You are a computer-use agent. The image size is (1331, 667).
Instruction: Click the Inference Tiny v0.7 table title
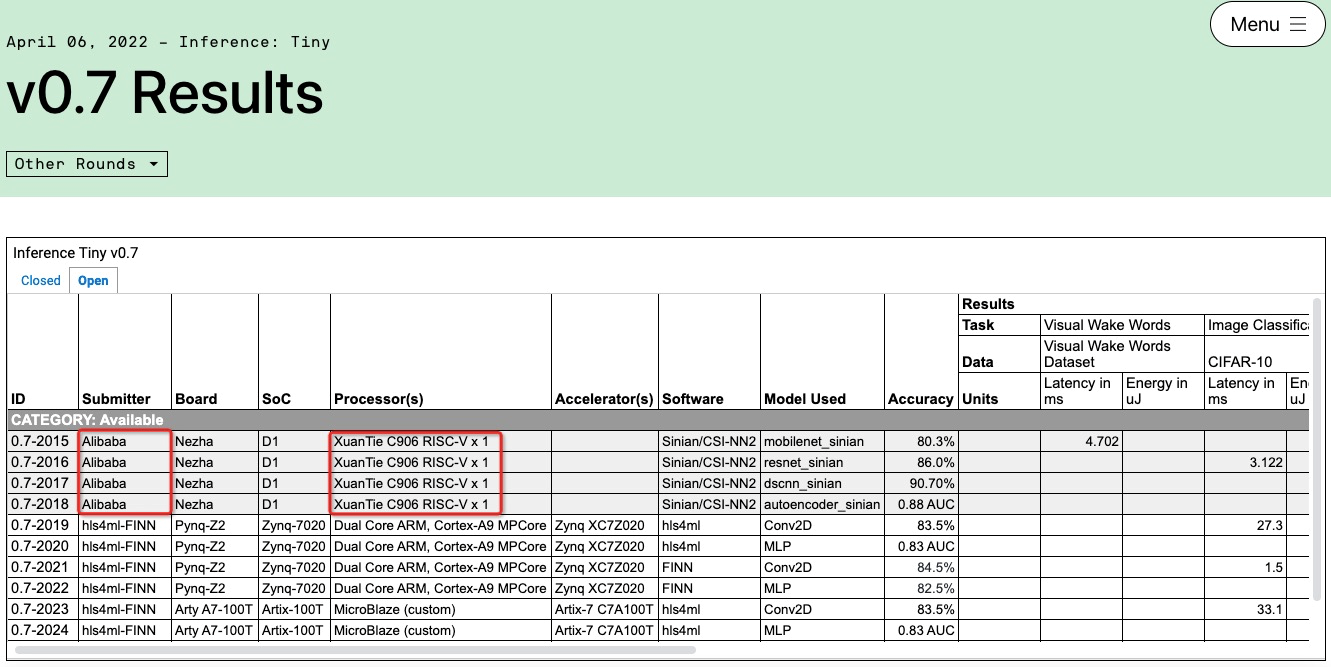(x=76, y=253)
